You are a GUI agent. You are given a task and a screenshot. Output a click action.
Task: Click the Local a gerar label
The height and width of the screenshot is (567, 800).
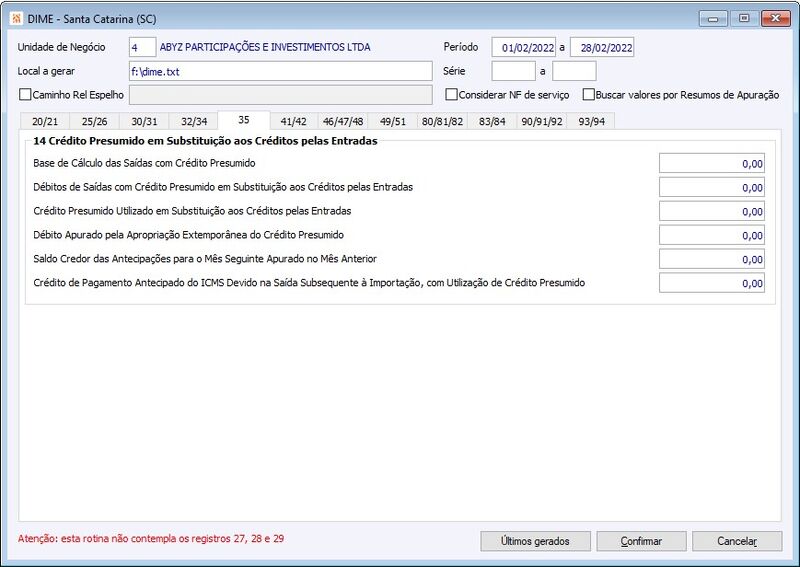46,71
